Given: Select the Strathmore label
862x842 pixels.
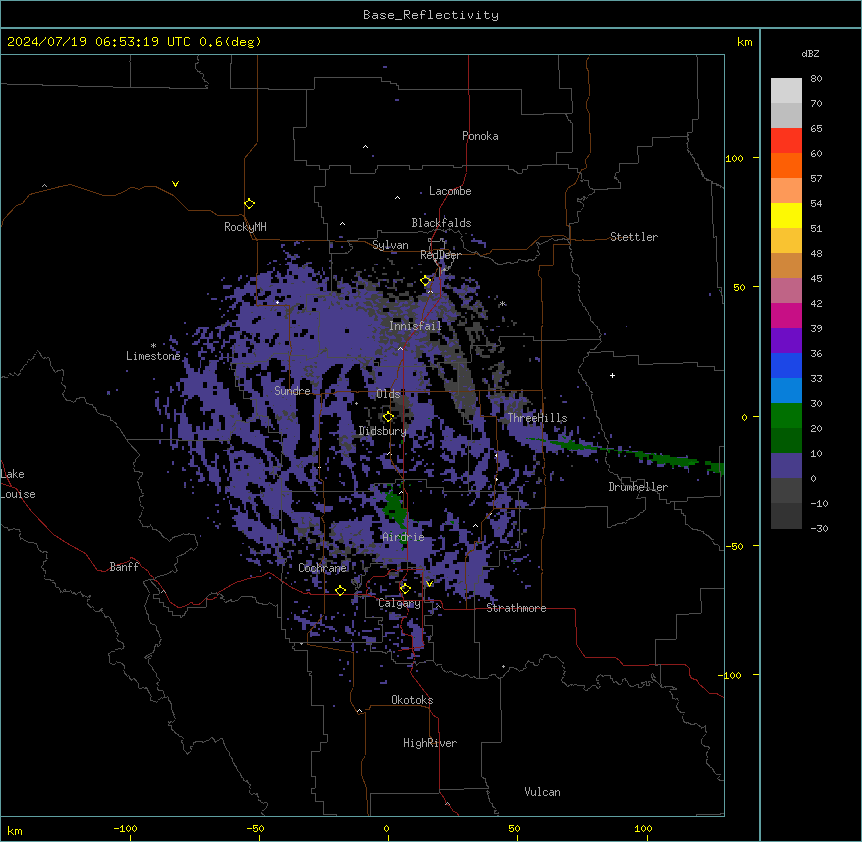Looking at the screenshot, I should [516, 608].
